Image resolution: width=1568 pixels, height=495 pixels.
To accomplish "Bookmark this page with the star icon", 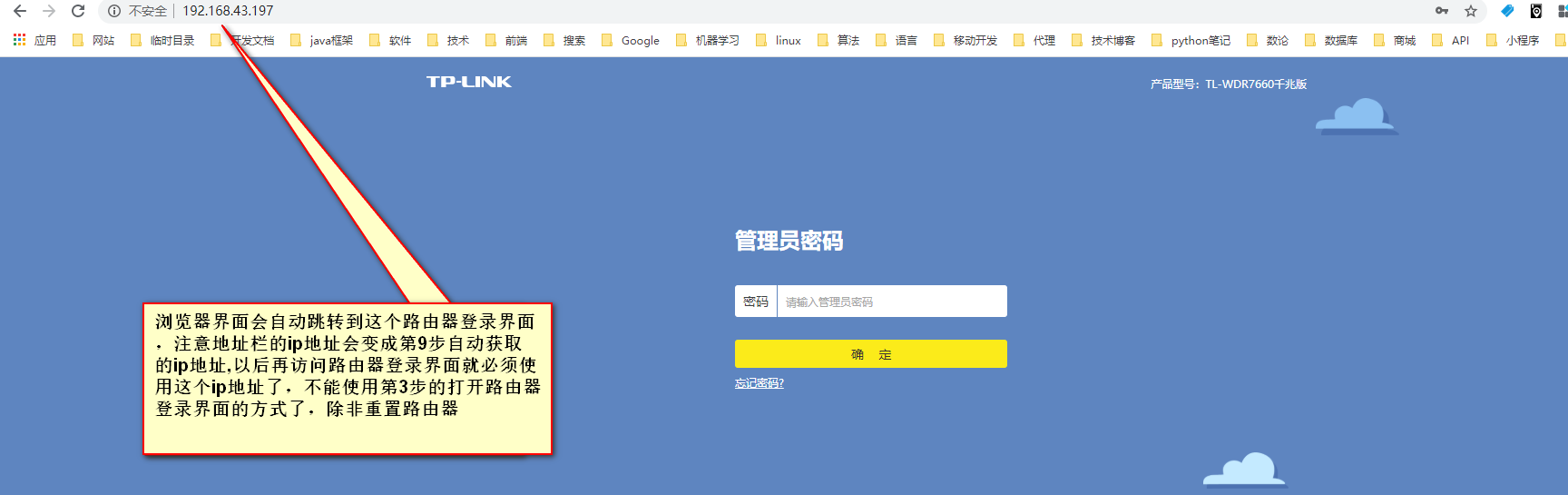I will coord(1471,11).
